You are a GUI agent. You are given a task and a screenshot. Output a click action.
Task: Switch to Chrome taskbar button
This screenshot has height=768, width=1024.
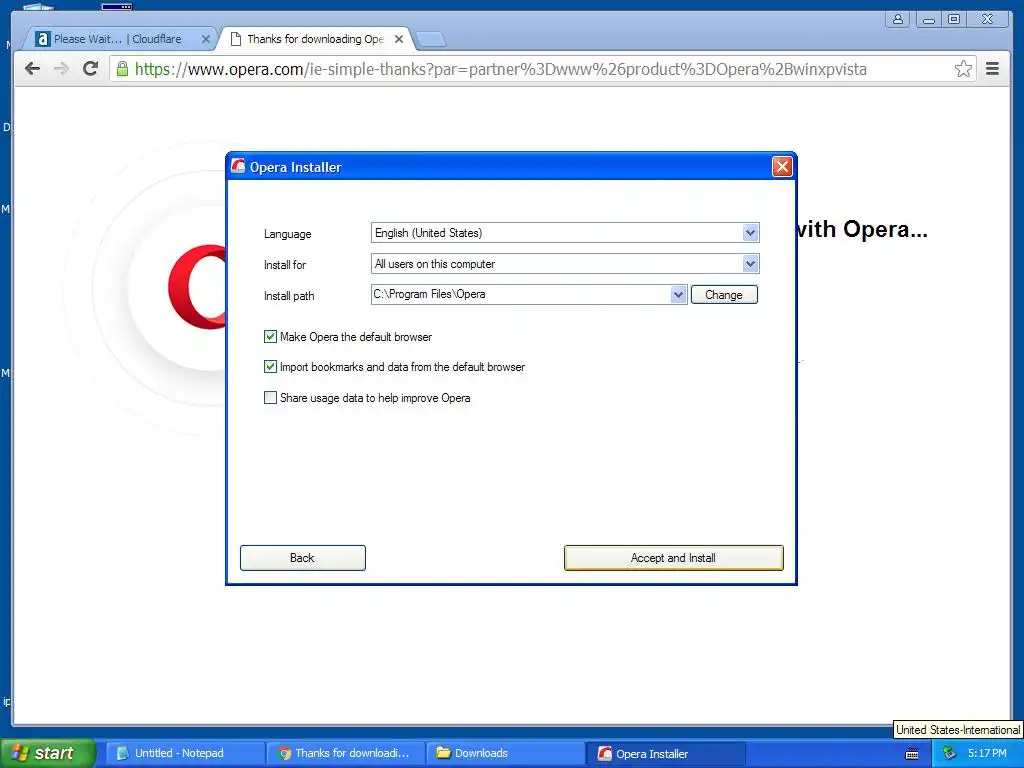coord(346,753)
